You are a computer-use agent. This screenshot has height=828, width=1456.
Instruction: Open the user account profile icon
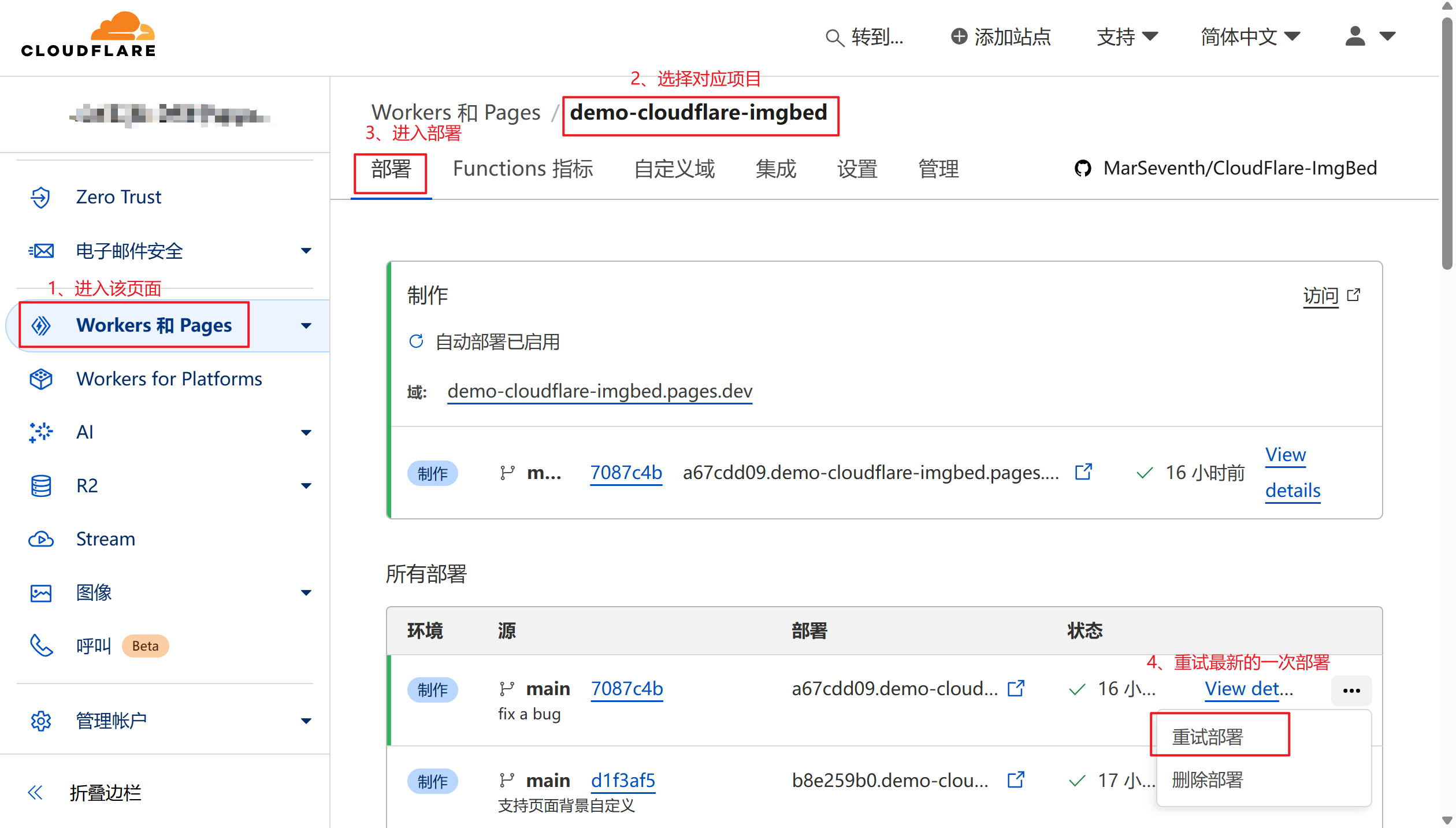coord(1355,36)
